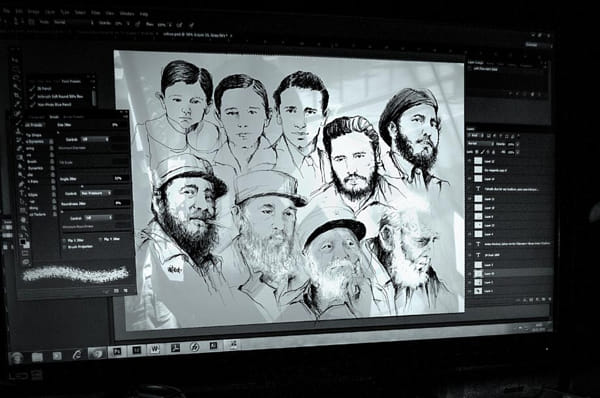
Task: Switch to the Brush panel tab
Action: coord(54,117)
